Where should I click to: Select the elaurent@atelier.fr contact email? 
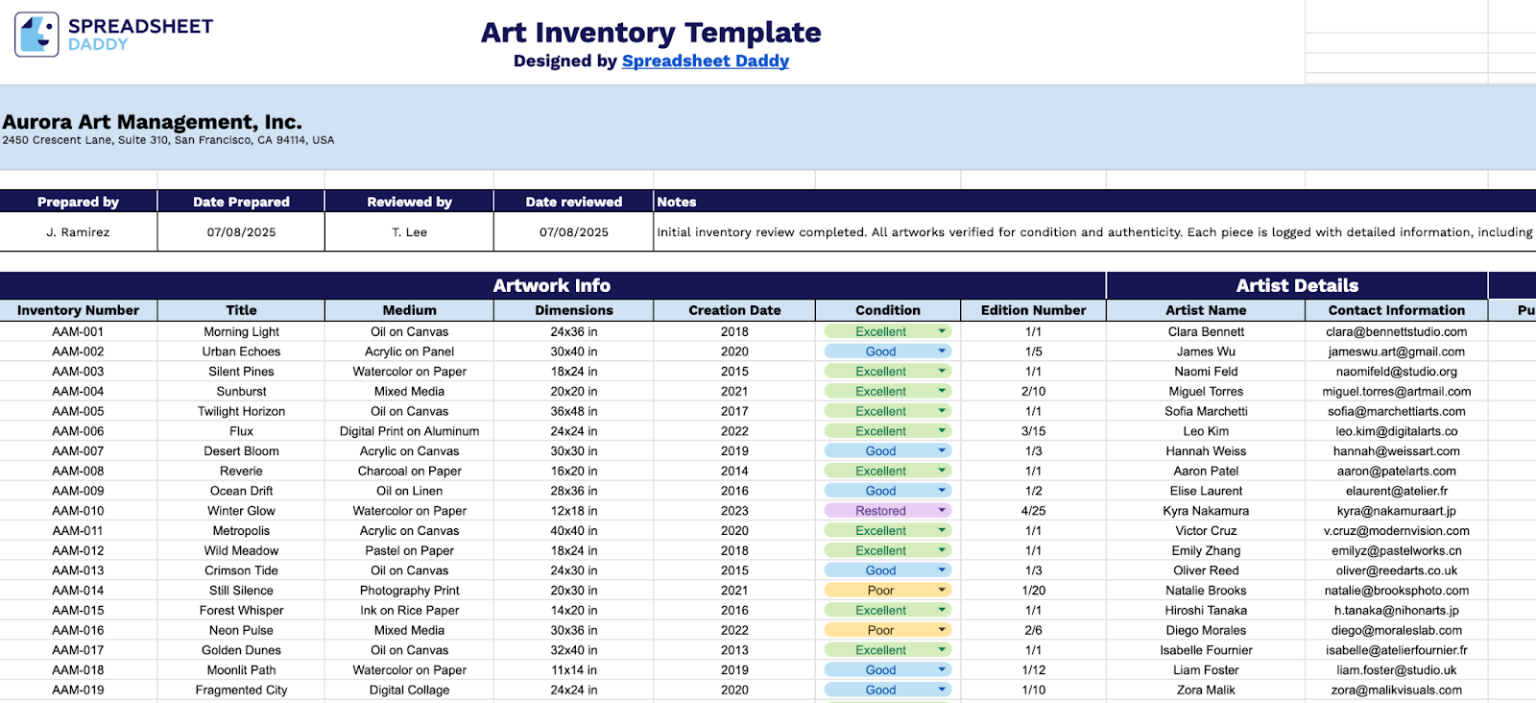point(1396,490)
